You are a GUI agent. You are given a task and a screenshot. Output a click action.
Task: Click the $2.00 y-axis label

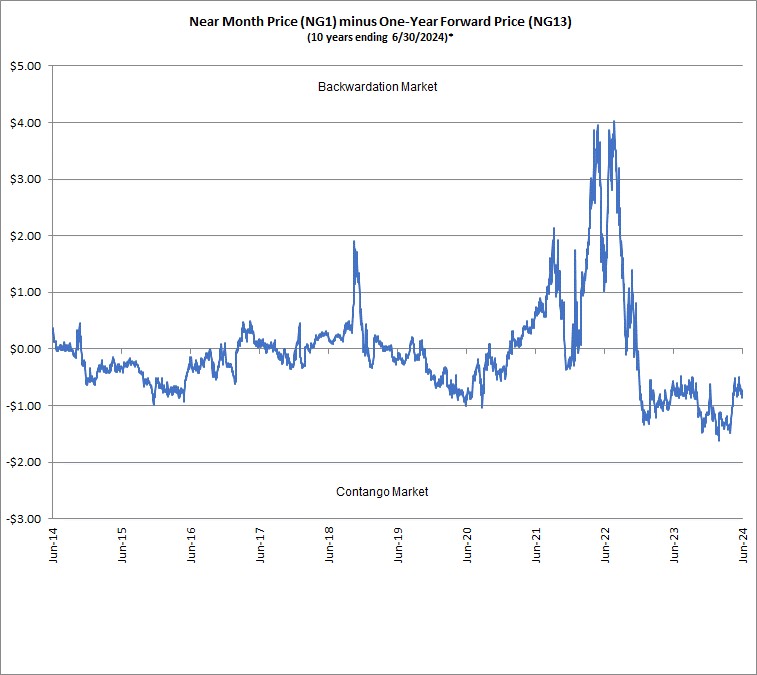coord(26,236)
